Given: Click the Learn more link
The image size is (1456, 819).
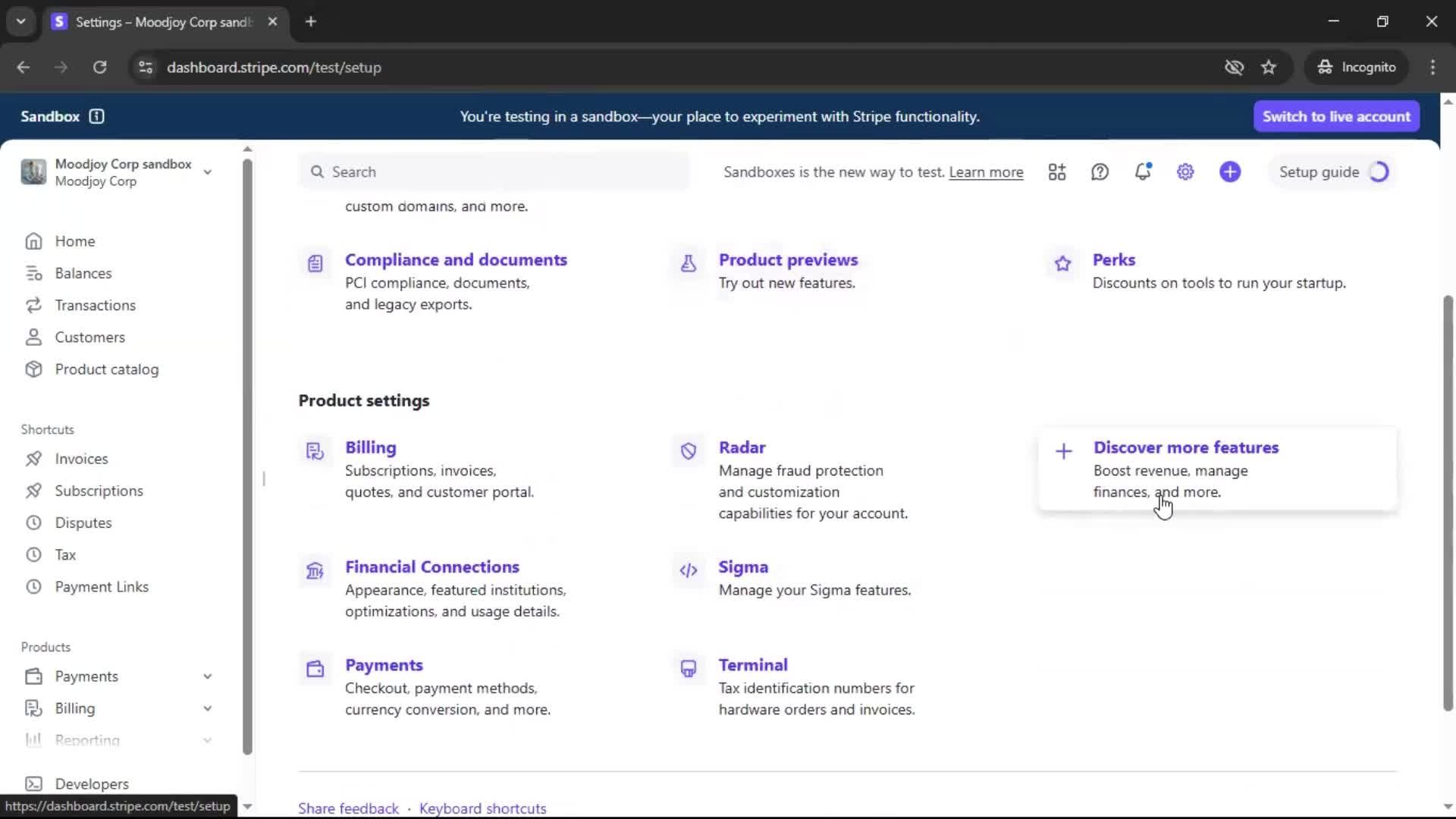Looking at the screenshot, I should (986, 172).
